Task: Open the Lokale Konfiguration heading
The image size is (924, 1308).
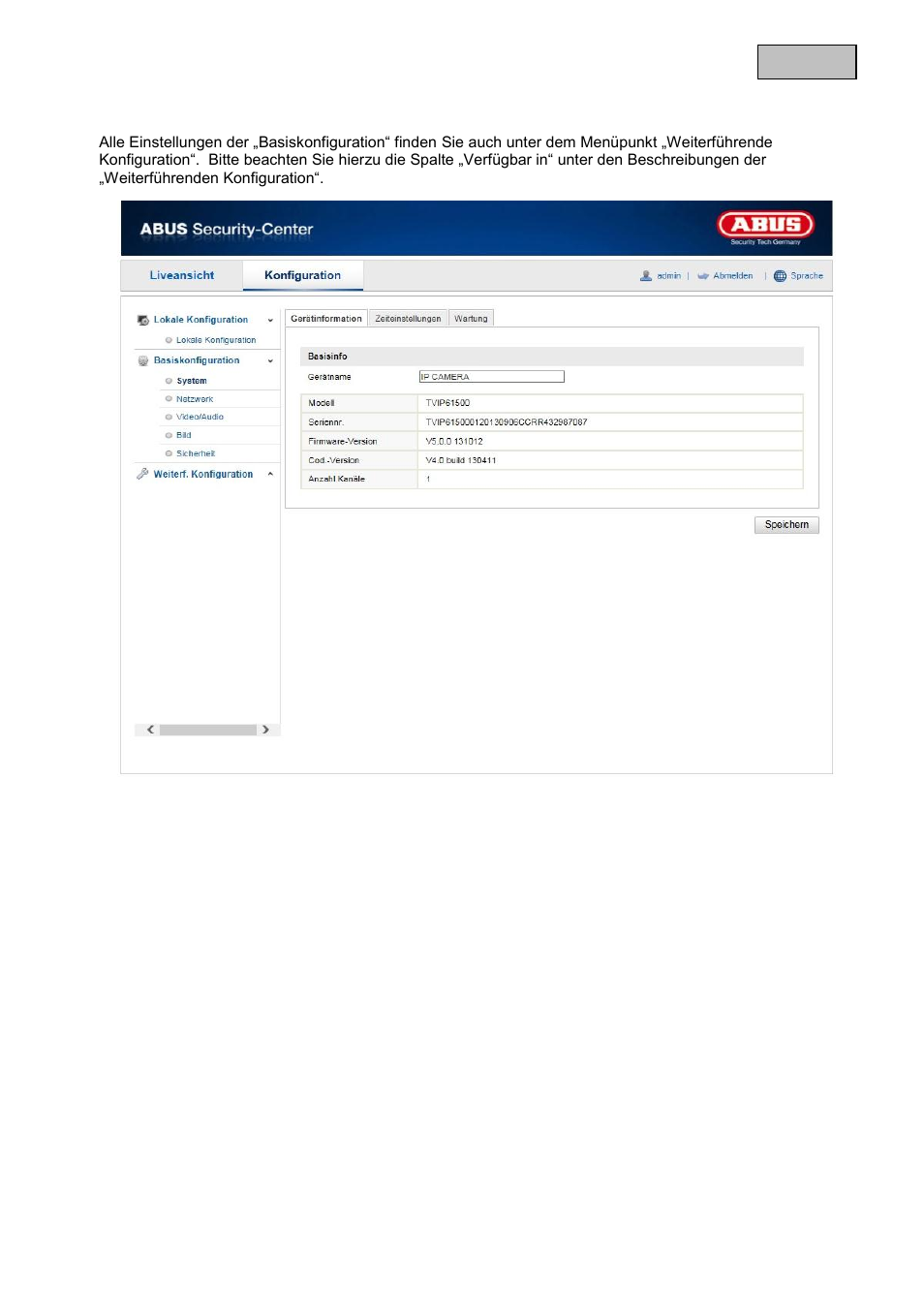Action: click(x=200, y=320)
